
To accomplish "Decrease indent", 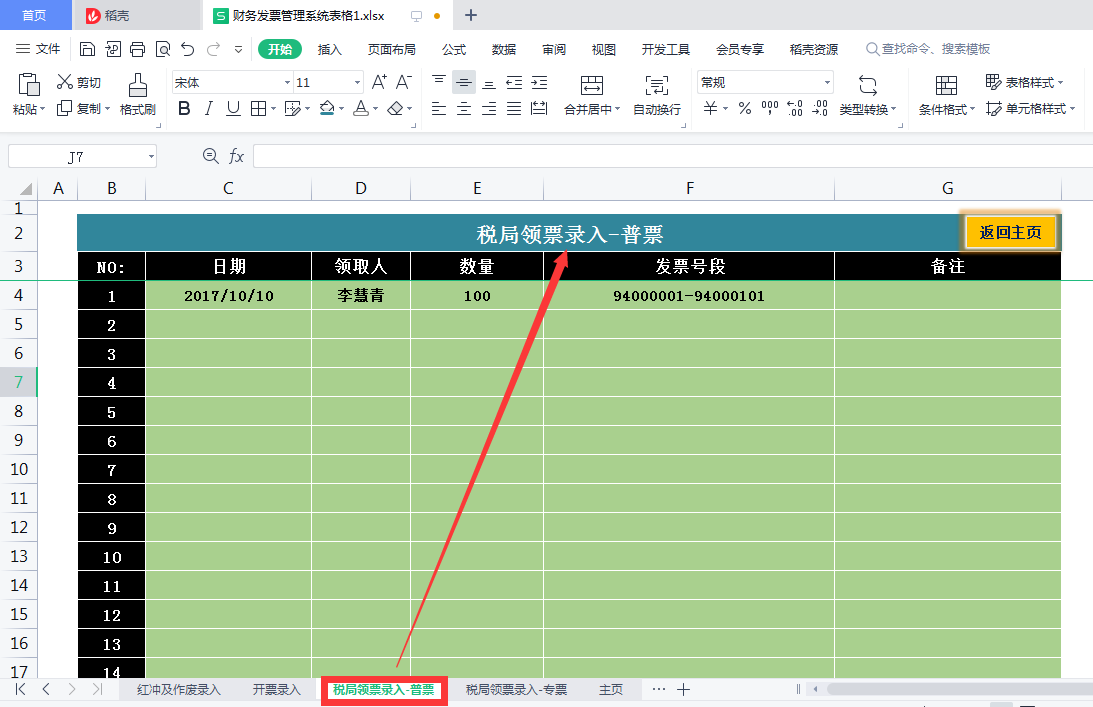I will click(514, 82).
